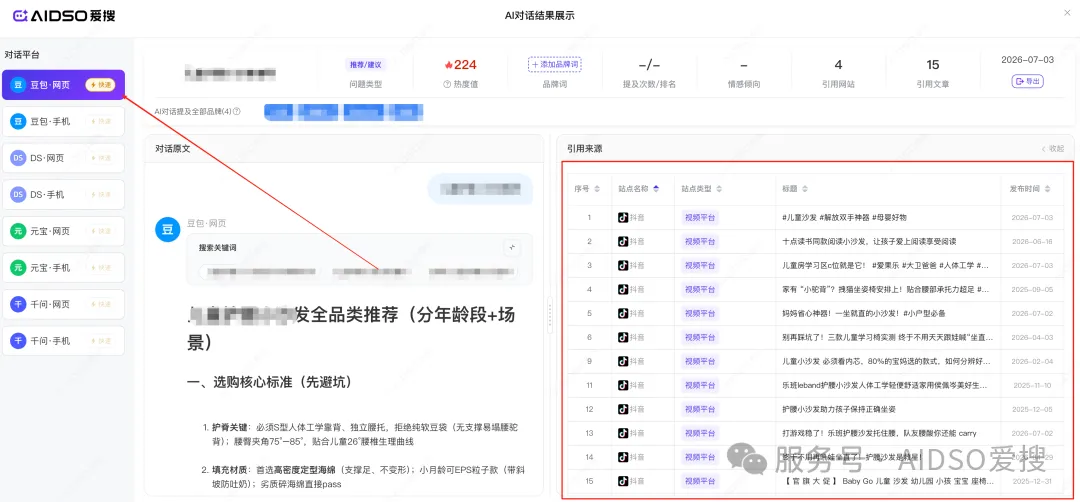This screenshot has height=502, width=1080.
Task: Open the title 儿童房学习区c位就是它
Action: 886,265
